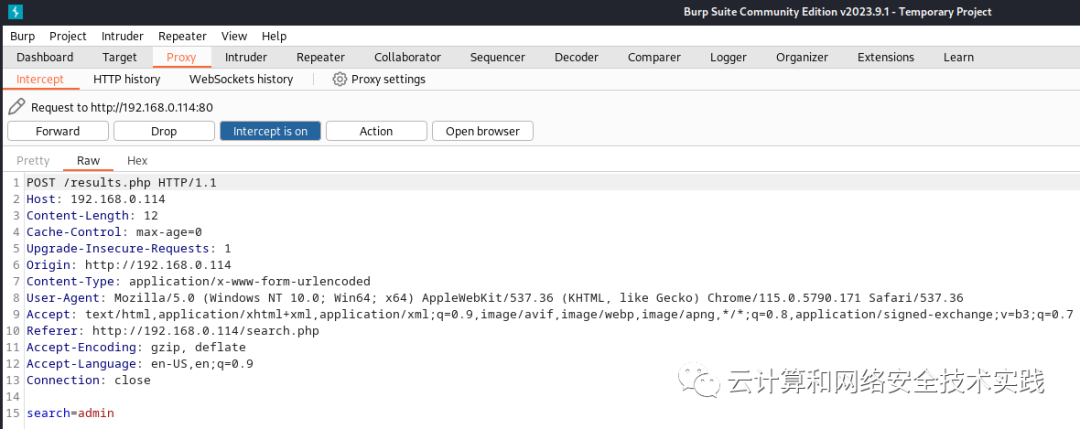Click the Connection: close header line
1080x429 pixels.
click(88, 381)
